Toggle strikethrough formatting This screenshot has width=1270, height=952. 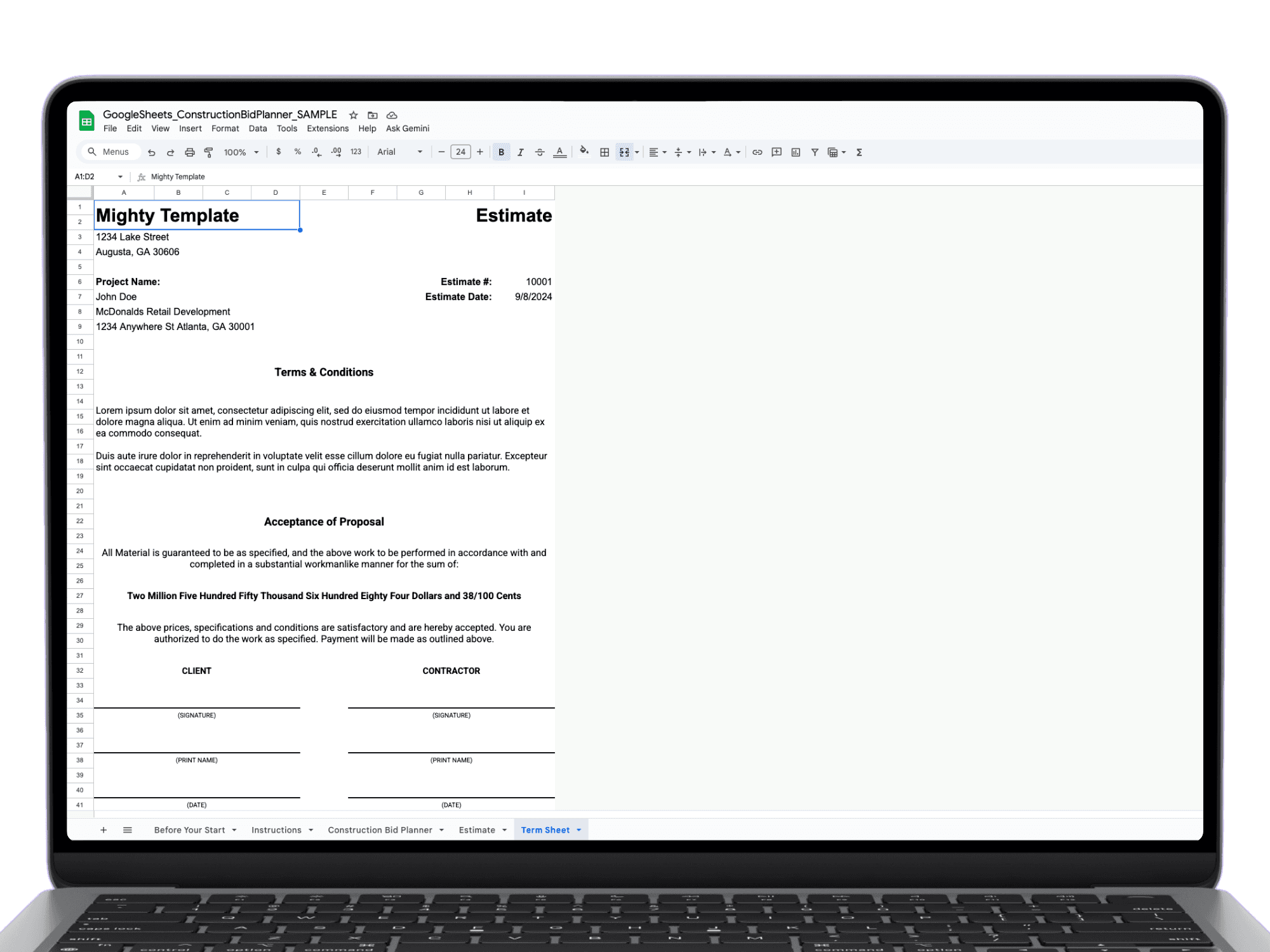tap(540, 152)
